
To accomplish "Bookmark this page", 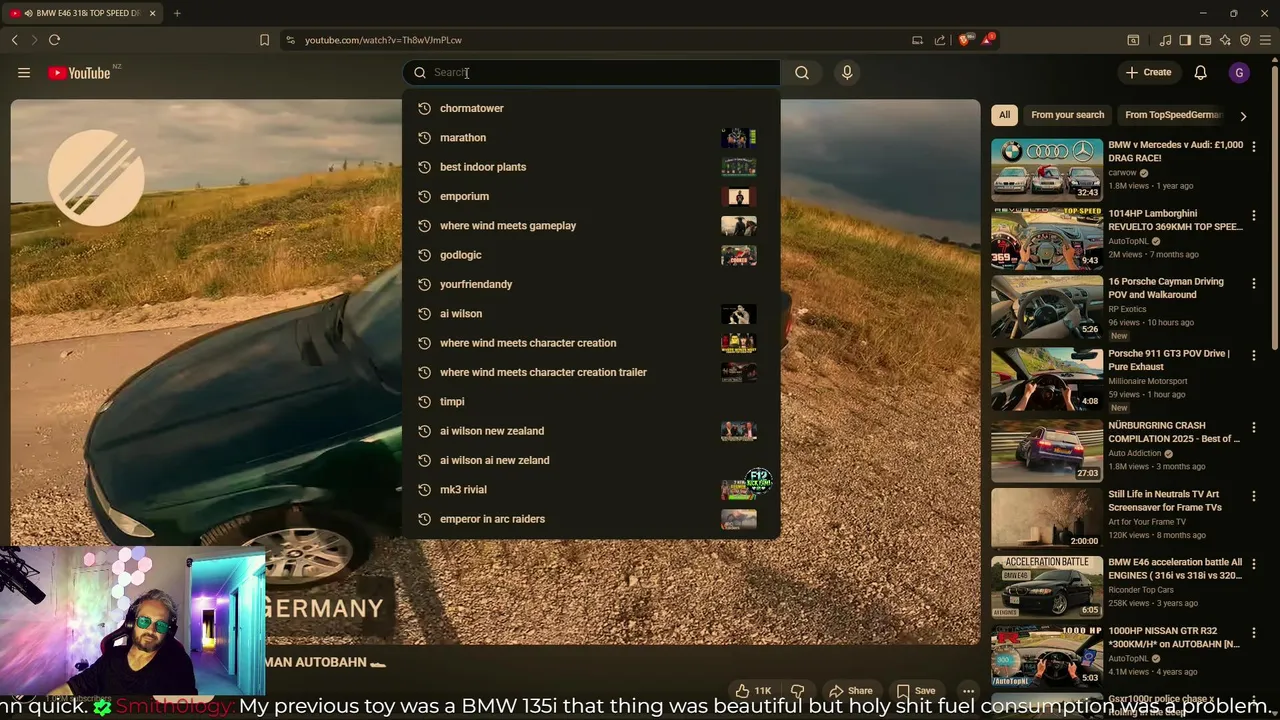I will (x=264, y=40).
